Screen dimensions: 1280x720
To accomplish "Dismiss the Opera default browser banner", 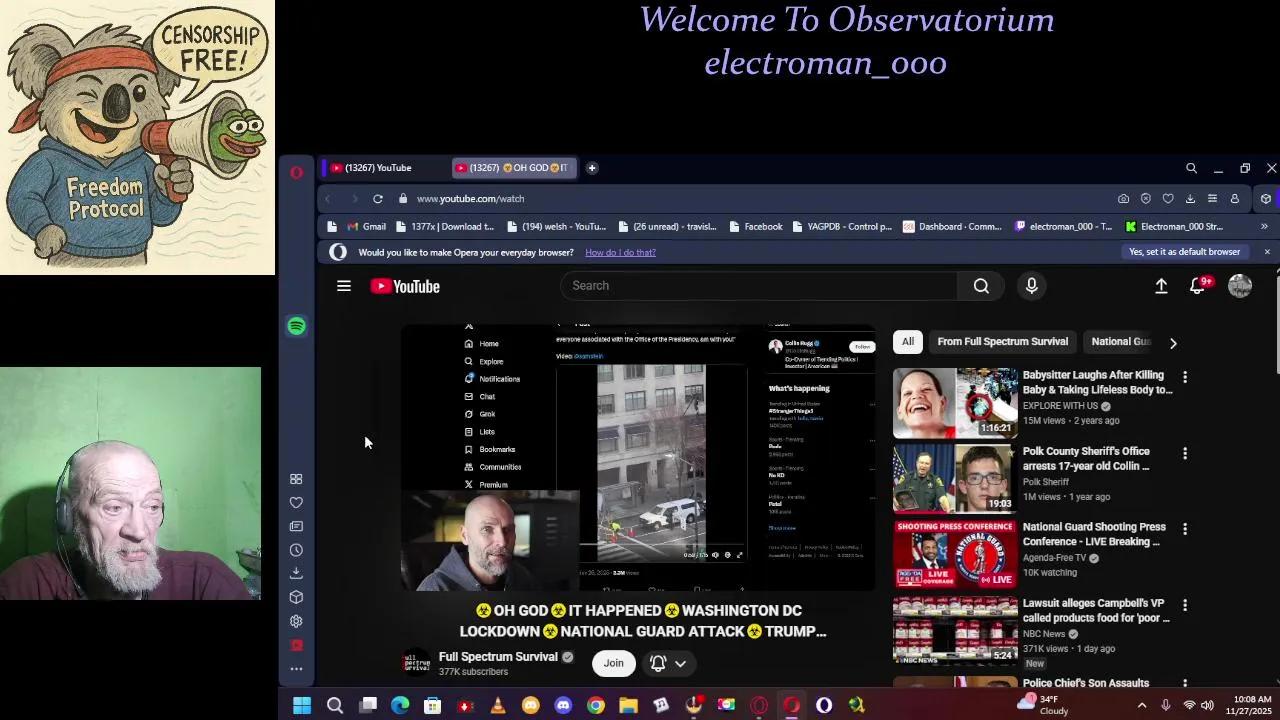I will pyautogui.click(x=1267, y=252).
